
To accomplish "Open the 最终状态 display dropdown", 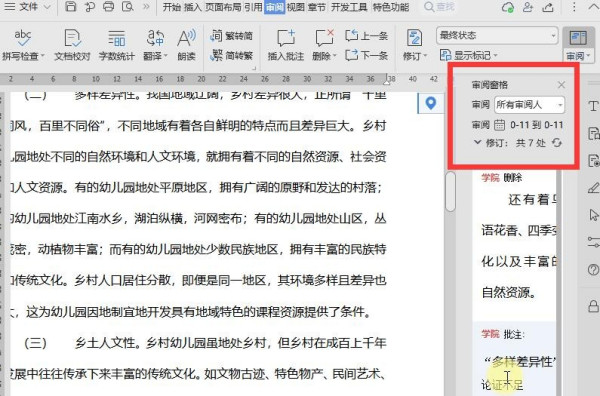I will pyautogui.click(x=497, y=36).
